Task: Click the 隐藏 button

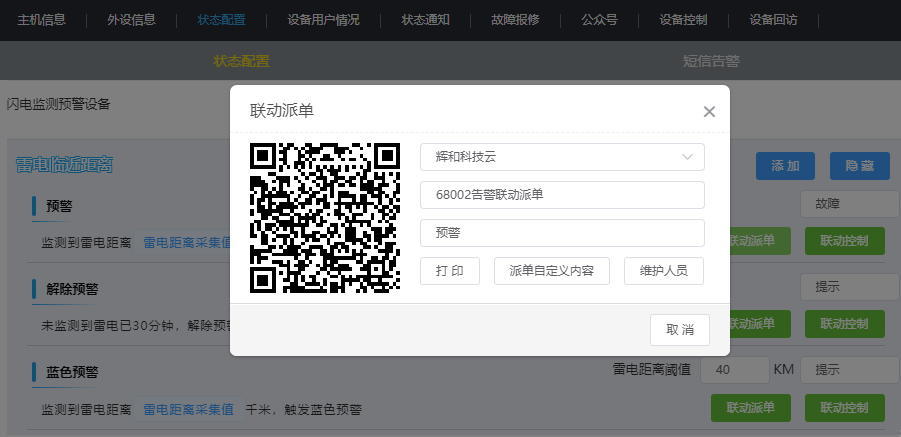Action: (860, 166)
